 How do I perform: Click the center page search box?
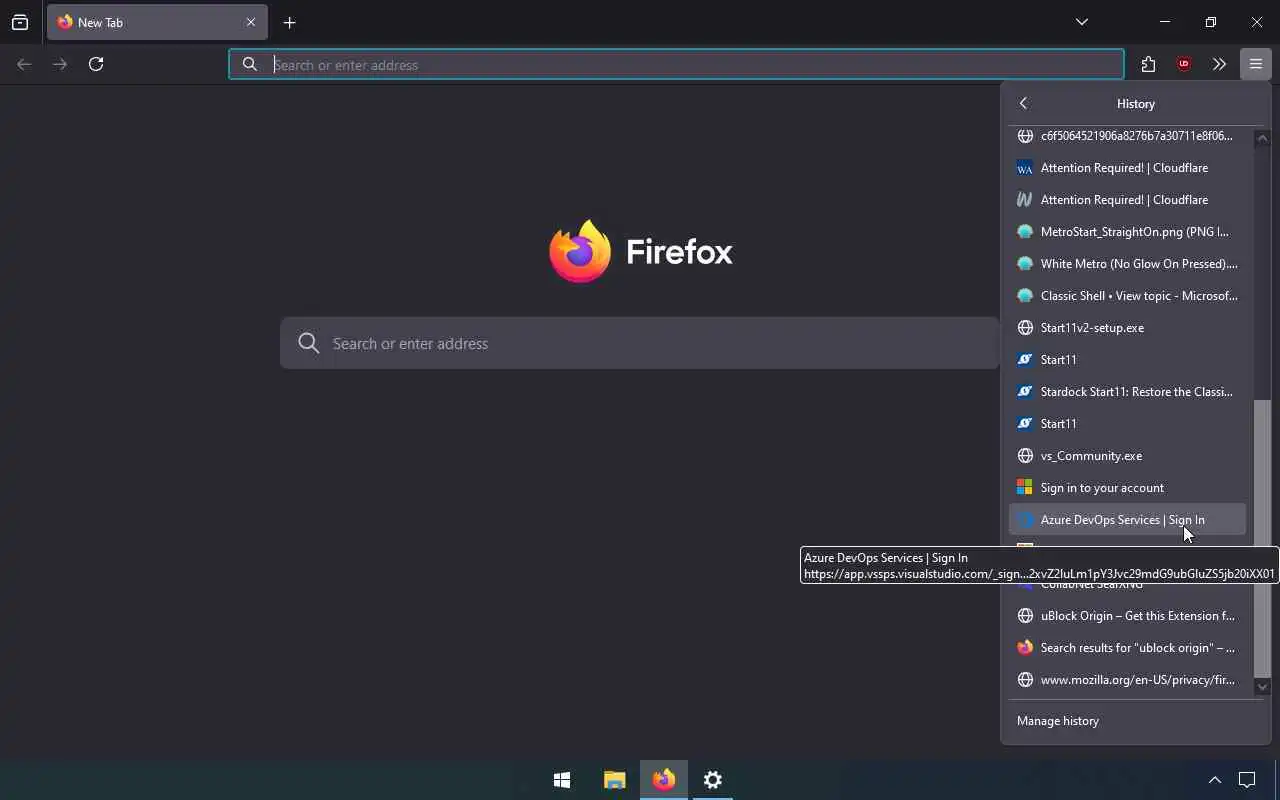(x=640, y=343)
